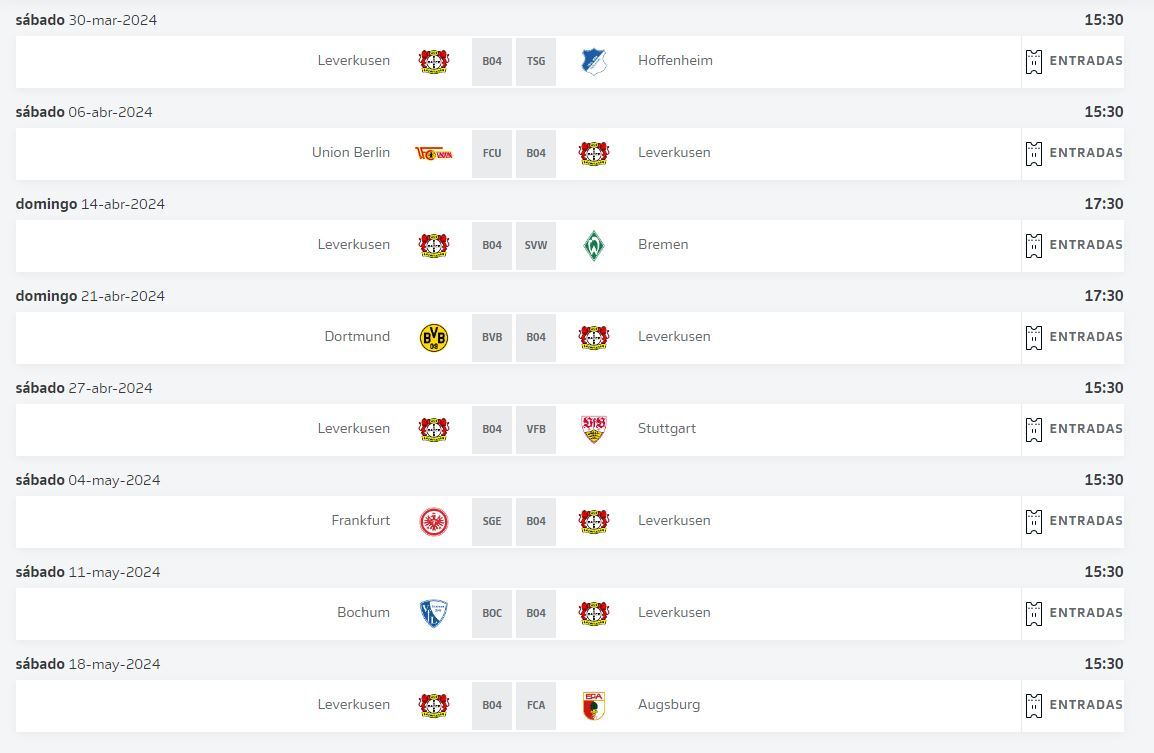Click the Union Berlin club logo

tap(433, 153)
